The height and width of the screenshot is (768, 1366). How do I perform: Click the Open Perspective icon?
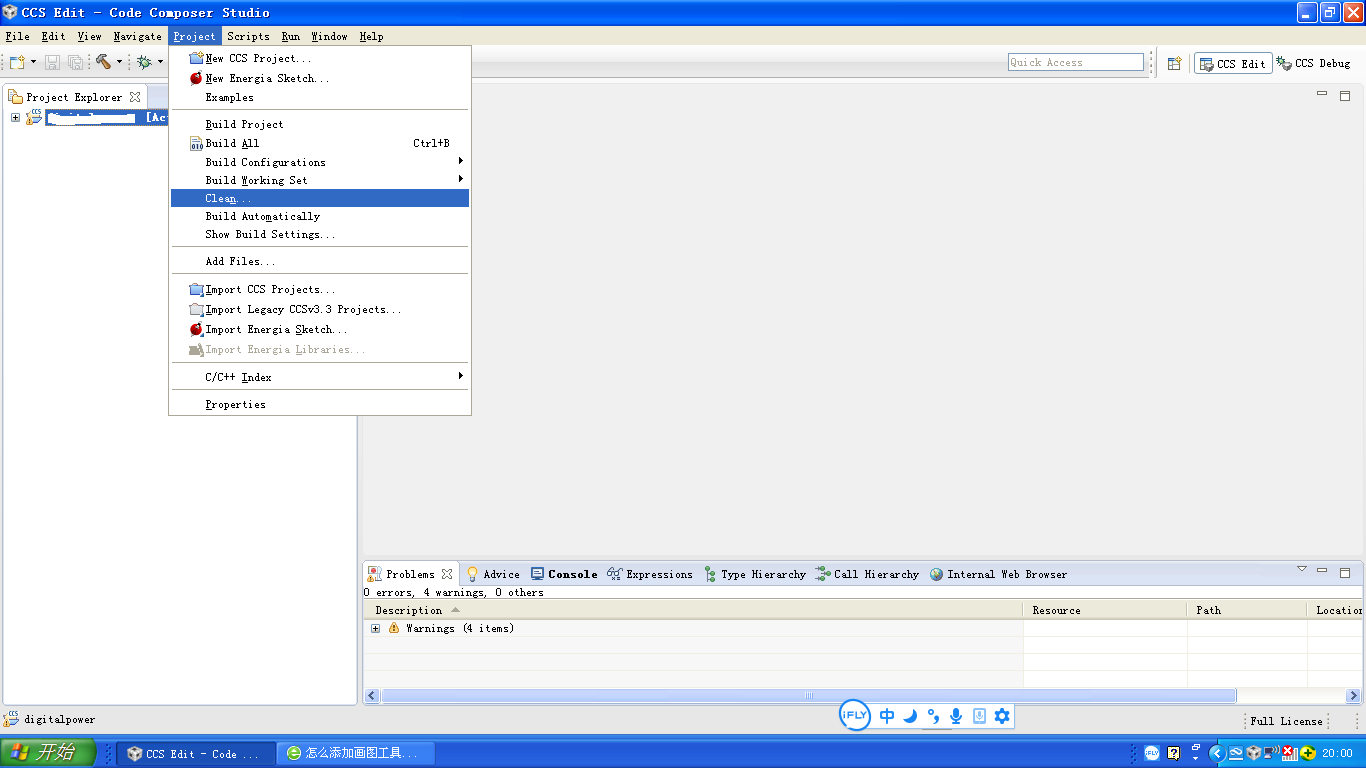click(x=1175, y=63)
